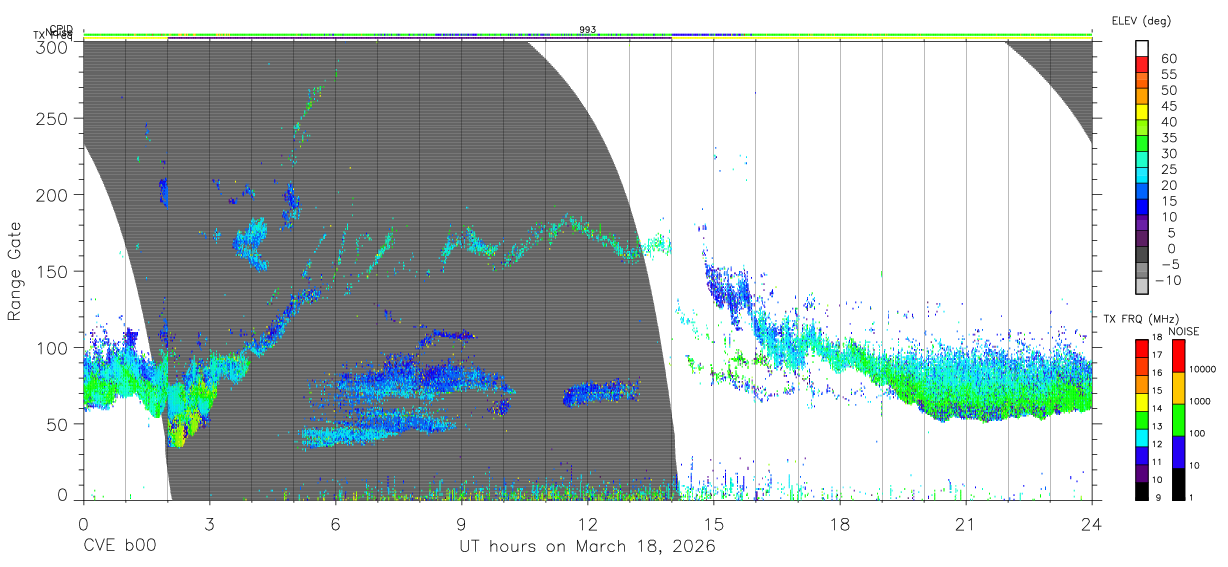Click the red top segment of TX FRQ scale

tap(1142, 349)
